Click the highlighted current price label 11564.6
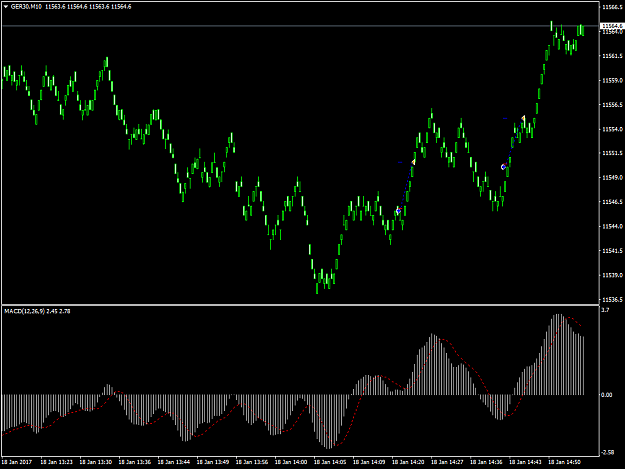Image resolution: width=625 pixels, height=469 pixels. click(x=612, y=26)
